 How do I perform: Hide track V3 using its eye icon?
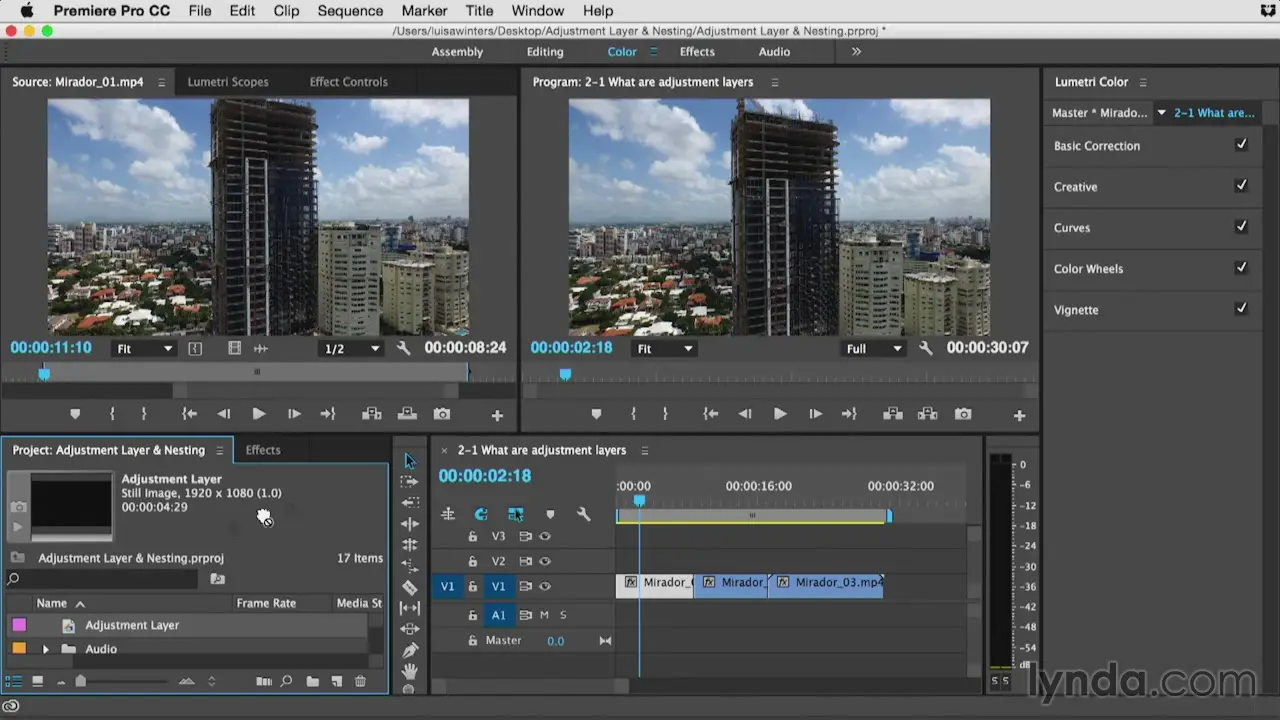[545, 537]
